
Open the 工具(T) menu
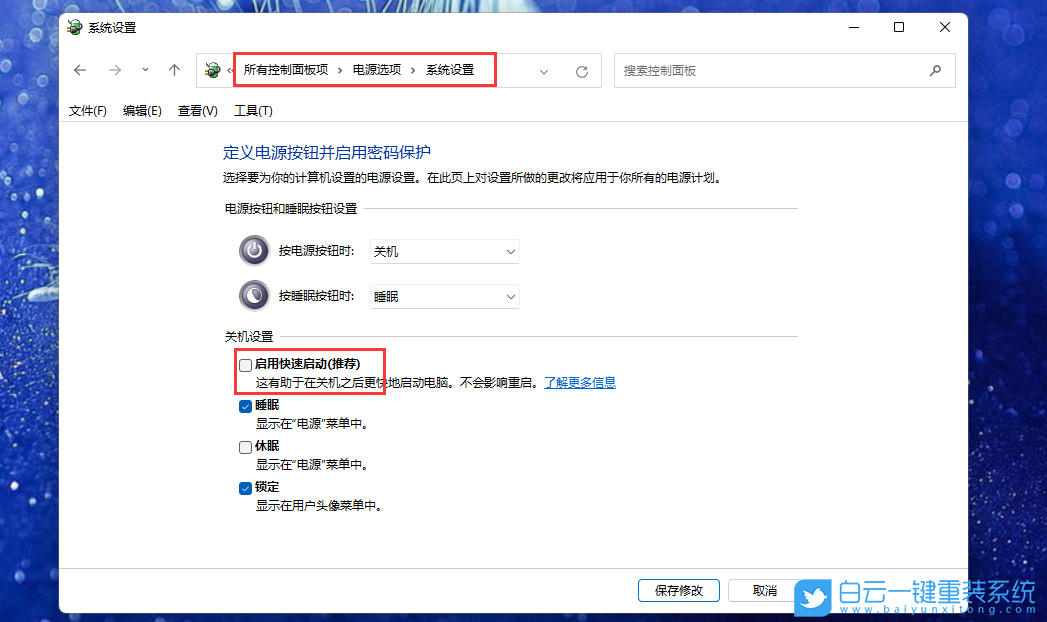tap(252, 110)
